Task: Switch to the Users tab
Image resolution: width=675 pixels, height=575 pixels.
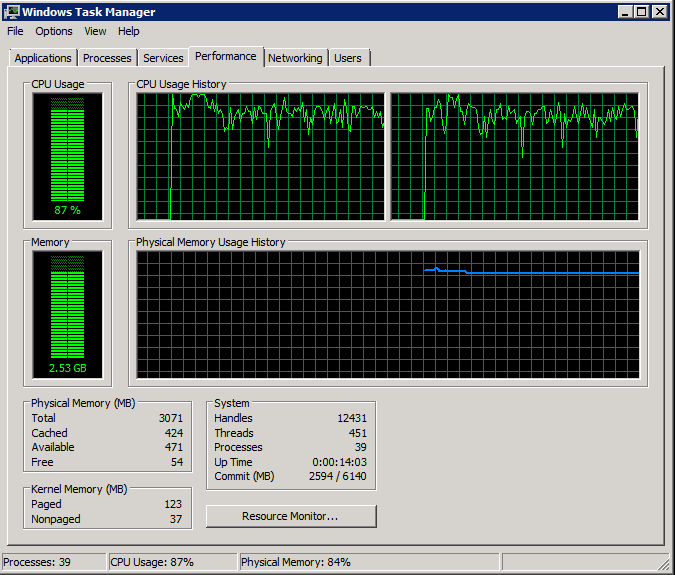Action: click(348, 58)
